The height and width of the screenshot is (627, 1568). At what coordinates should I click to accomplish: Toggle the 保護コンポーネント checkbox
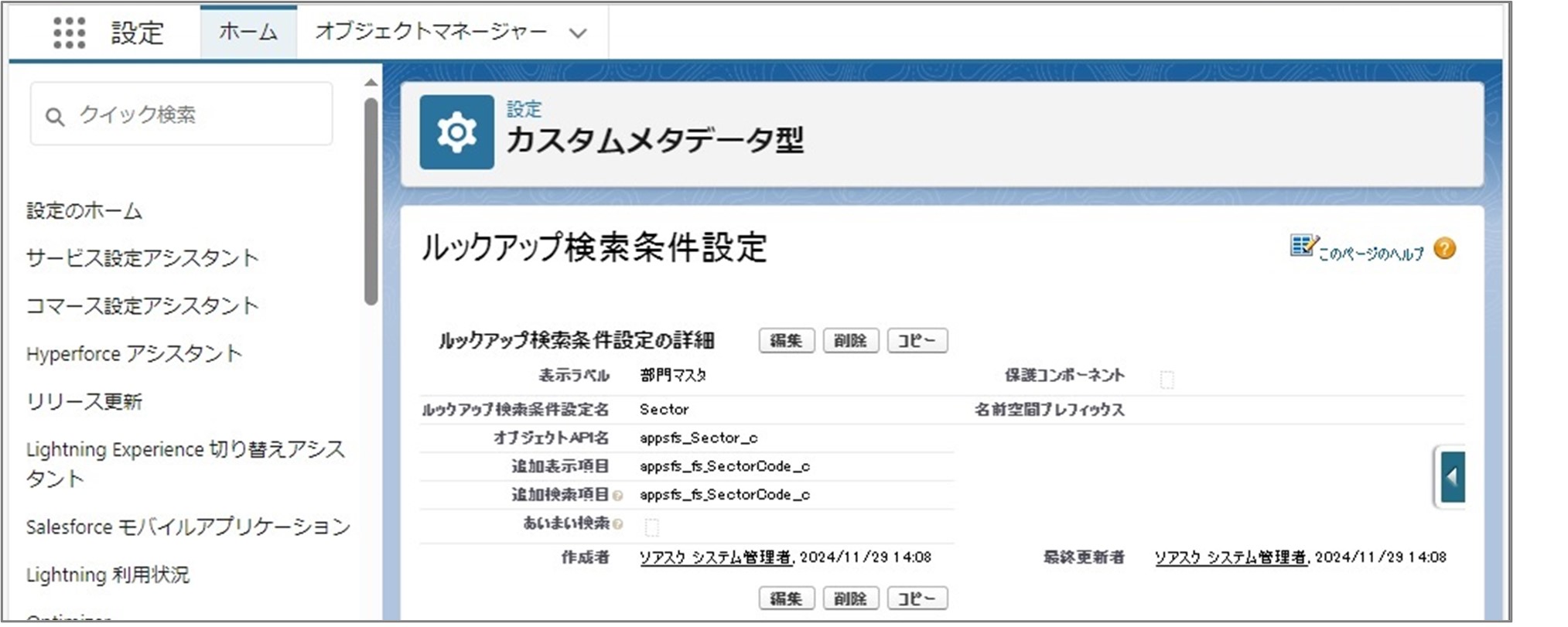(1167, 379)
